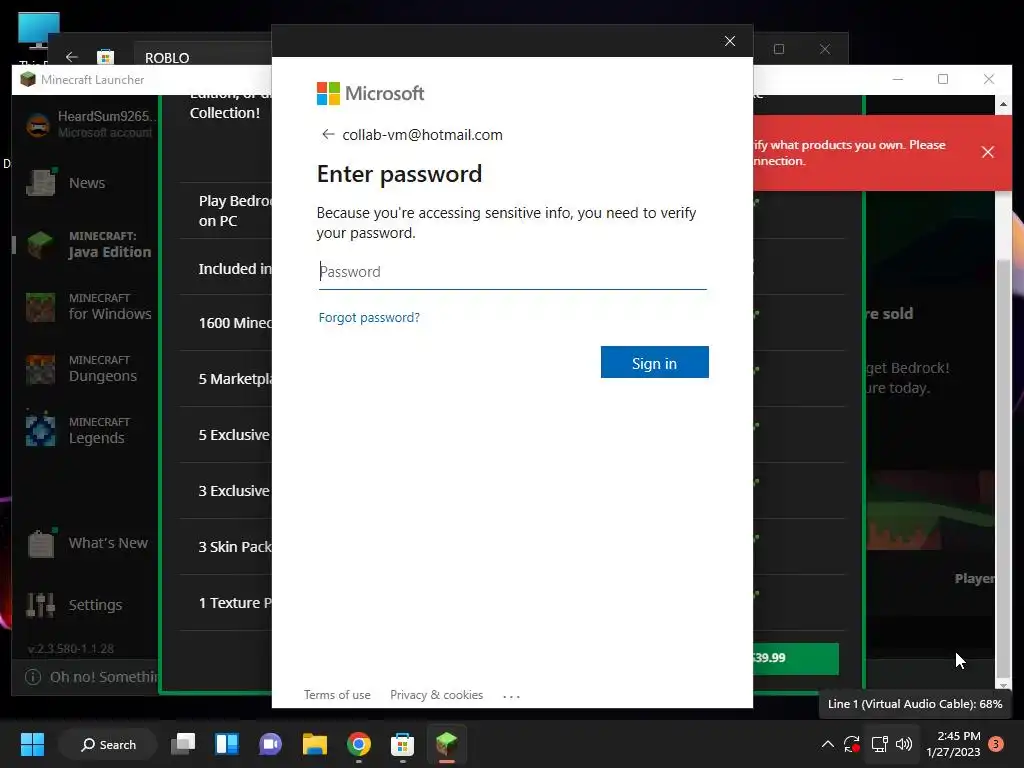Open File Explorer from taskbar
This screenshot has width=1024, height=768.
314,744
